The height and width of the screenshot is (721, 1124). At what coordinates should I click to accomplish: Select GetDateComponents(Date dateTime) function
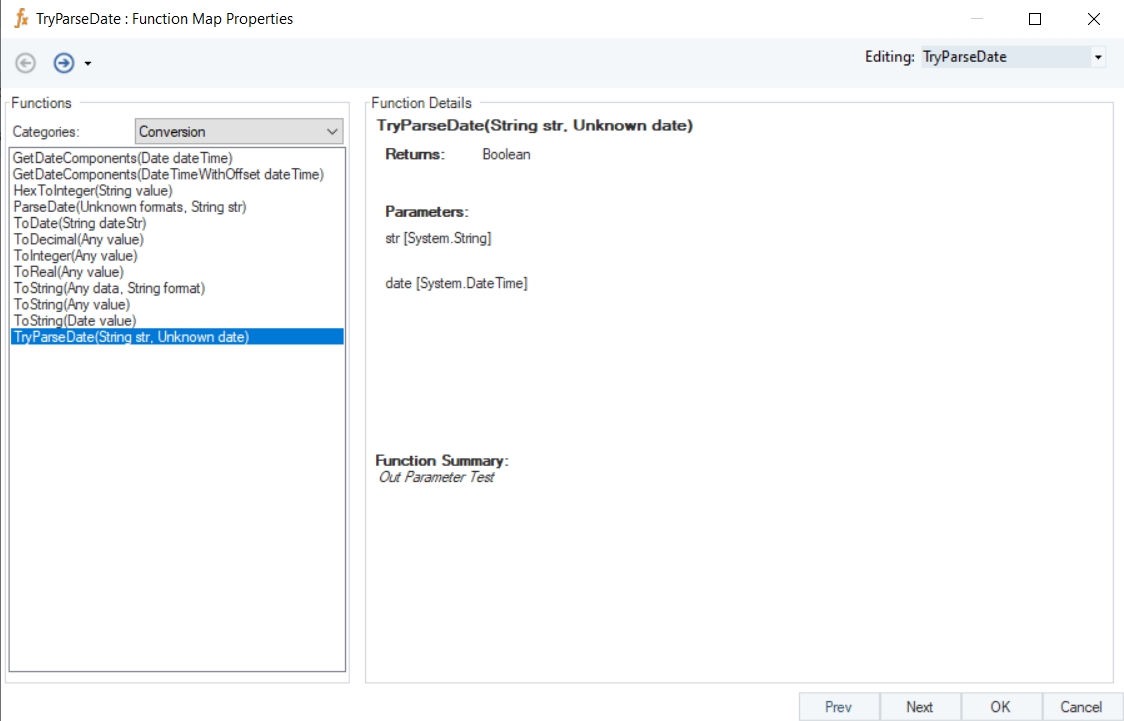pos(123,158)
